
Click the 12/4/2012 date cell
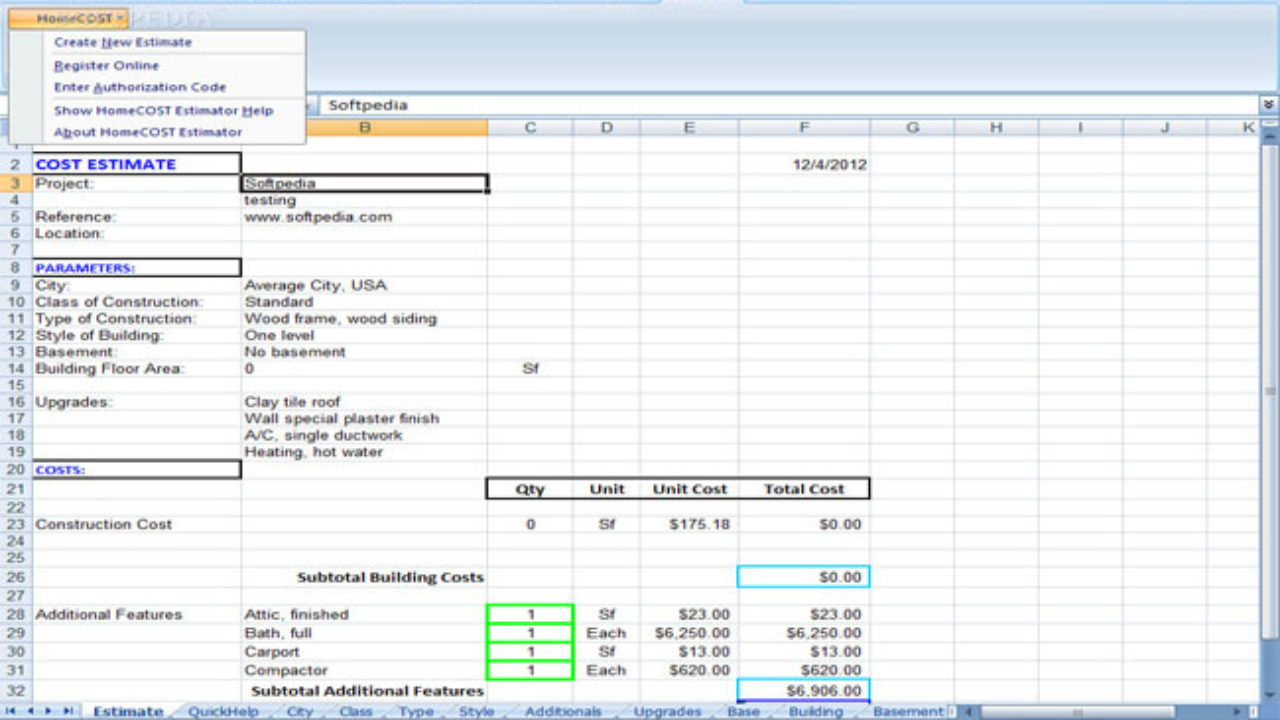click(x=804, y=165)
